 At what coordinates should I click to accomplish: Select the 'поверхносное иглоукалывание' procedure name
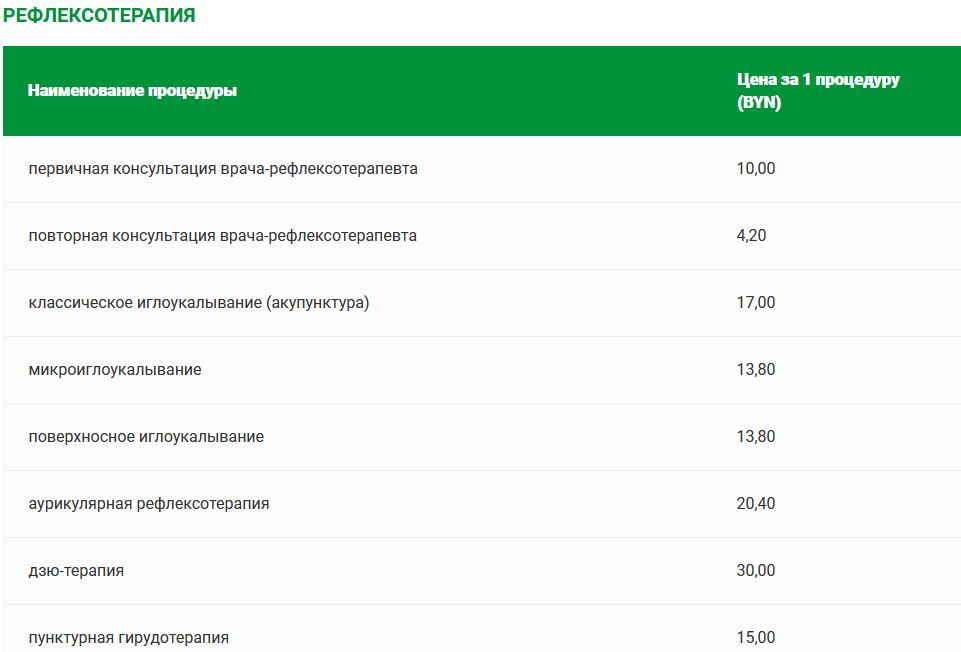tap(146, 437)
